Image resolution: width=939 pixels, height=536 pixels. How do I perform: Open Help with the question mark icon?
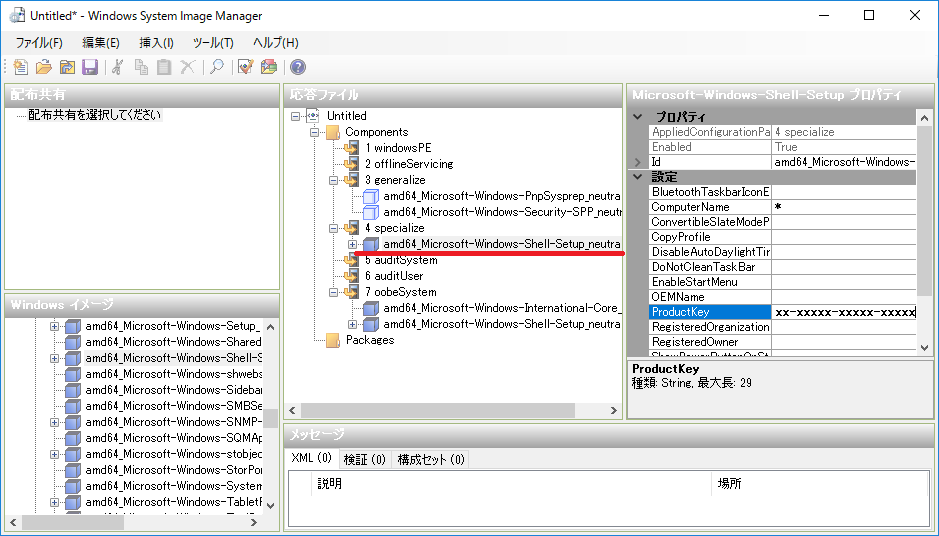point(298,67)
